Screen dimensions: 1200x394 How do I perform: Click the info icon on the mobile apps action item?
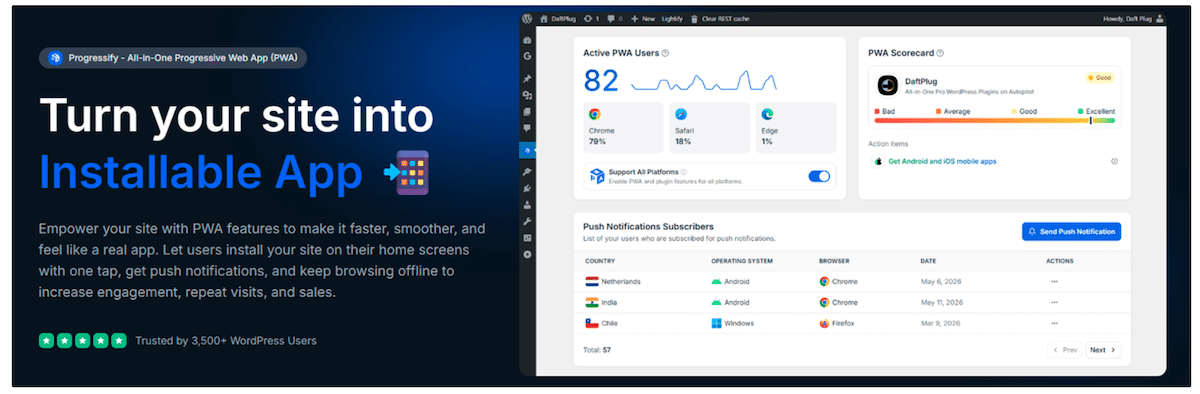tap(1114, 161)
